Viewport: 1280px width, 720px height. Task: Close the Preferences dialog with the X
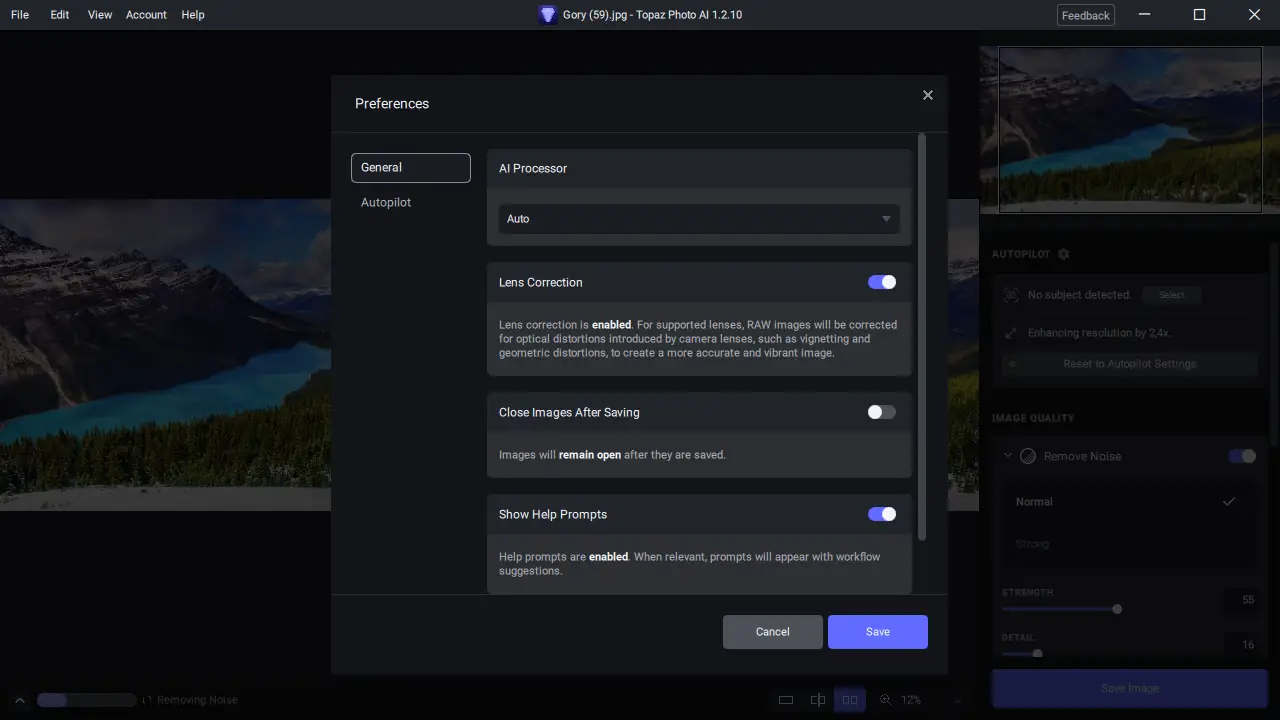click(927, 95)
